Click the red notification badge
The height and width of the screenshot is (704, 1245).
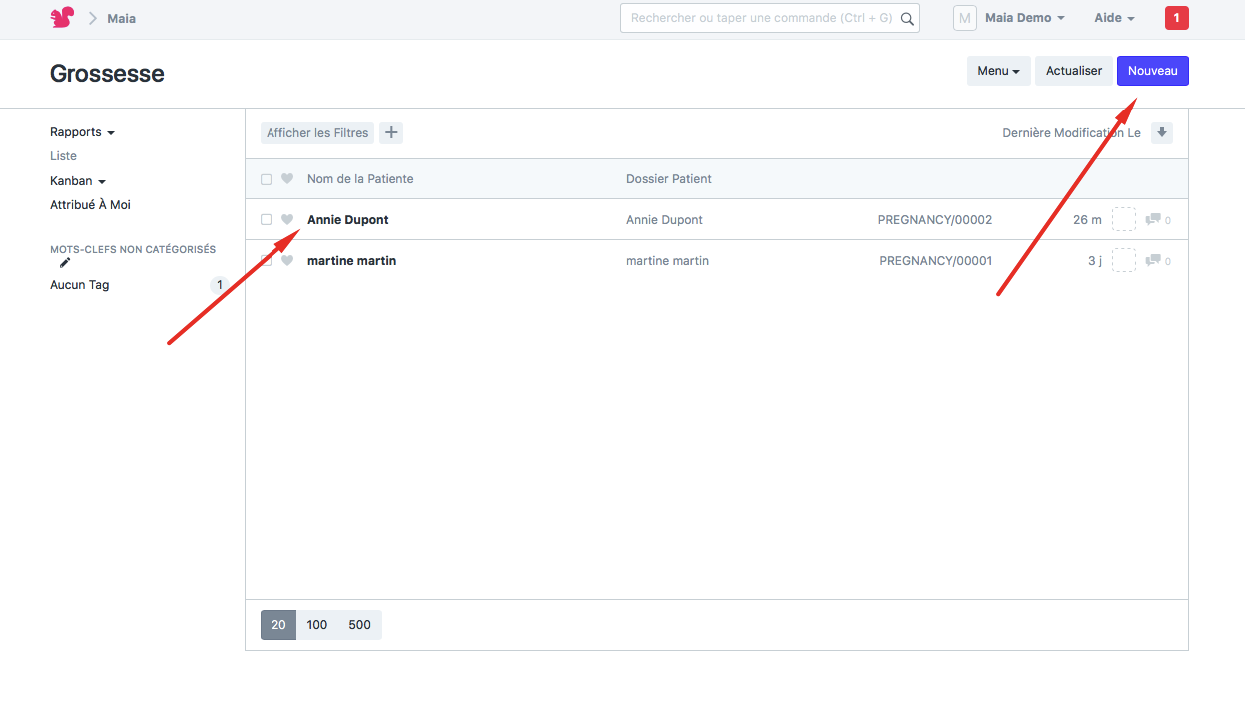pyautogui.click(x=1176, y=18)
